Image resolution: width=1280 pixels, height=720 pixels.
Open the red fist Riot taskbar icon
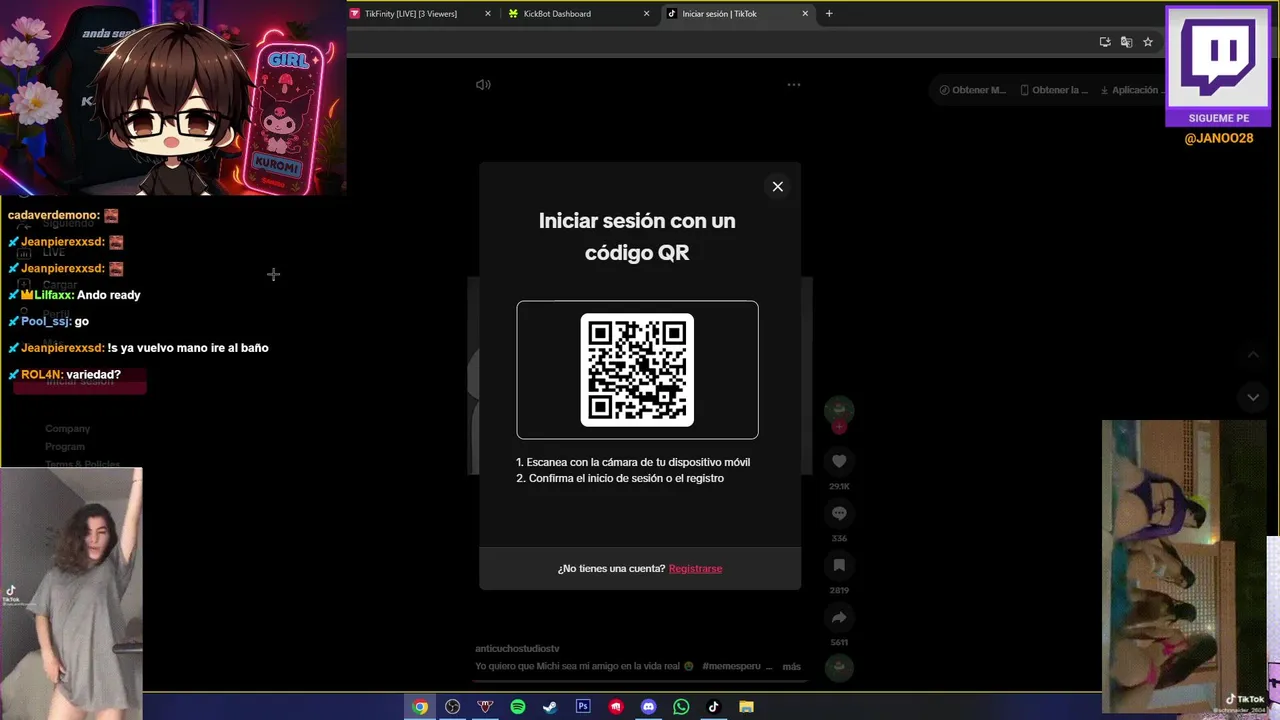click(x=616, y=707)
